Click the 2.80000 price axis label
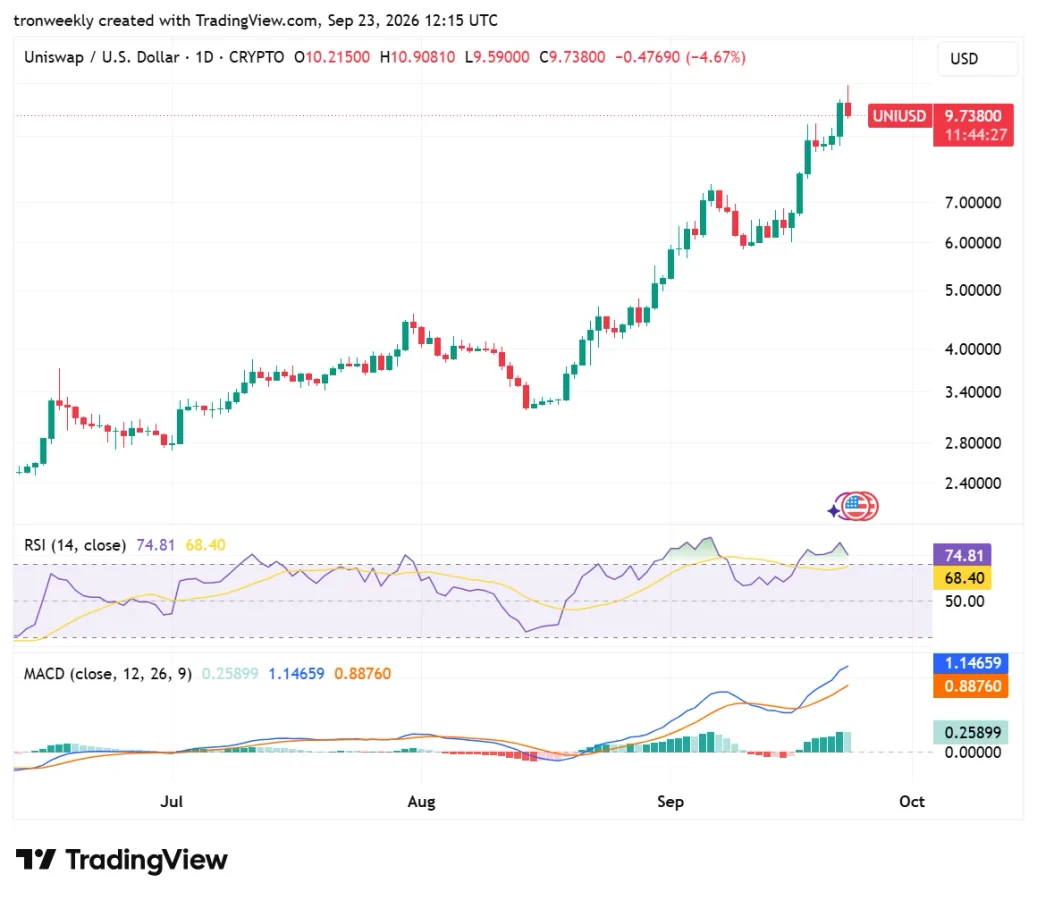This screenshot has width=1037, height=900. (972, 443)
